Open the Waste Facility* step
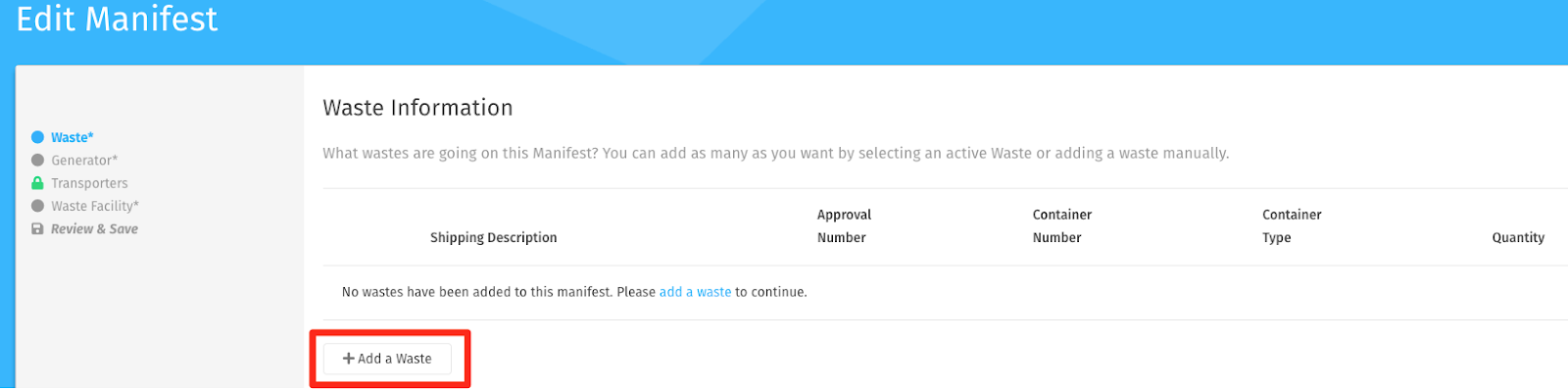This screenshot has height=389, width=1568. (95, 206)
